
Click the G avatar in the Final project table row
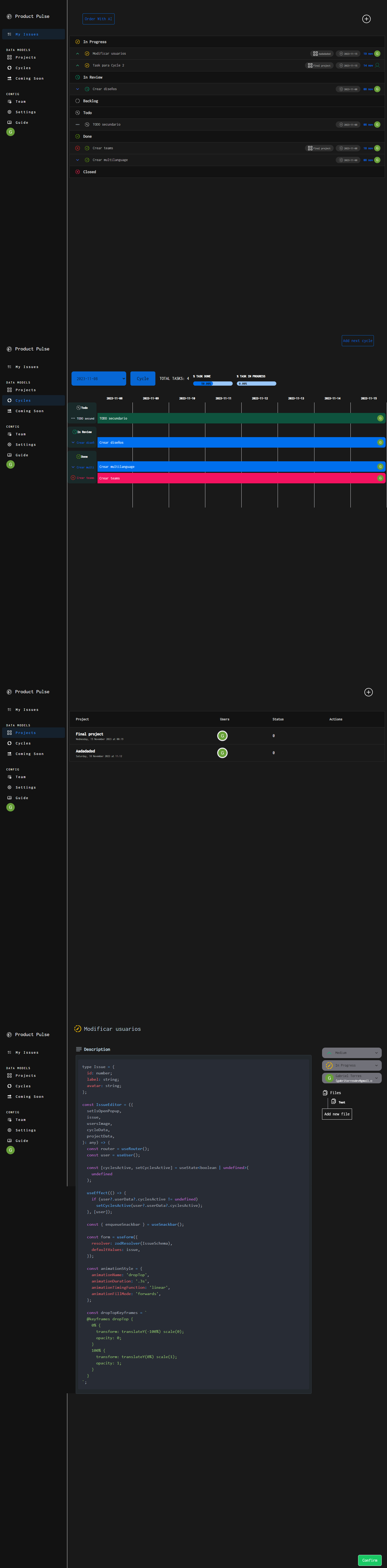tap(222, 736)
